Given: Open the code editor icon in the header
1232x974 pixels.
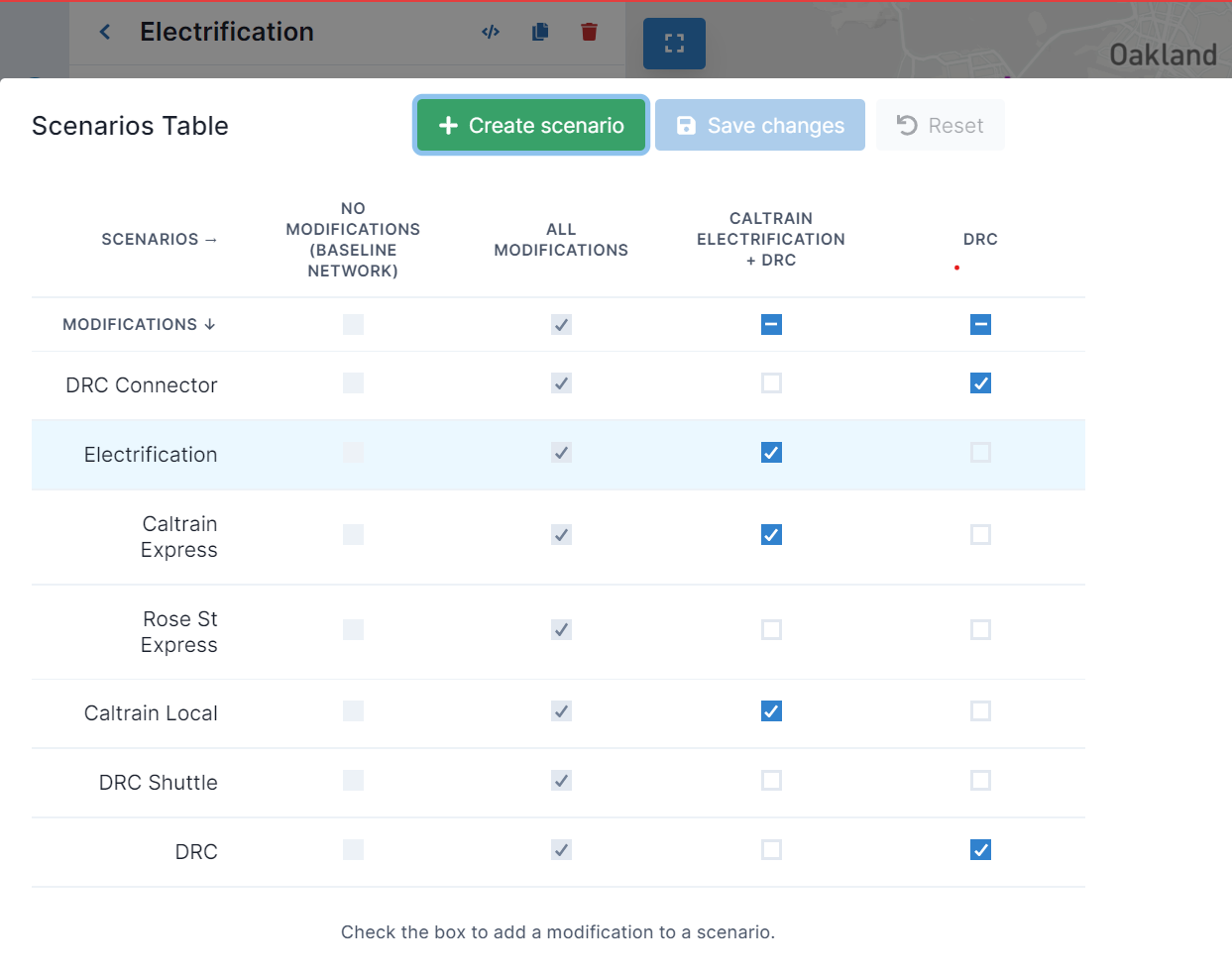Looking at the screenshot, I should [490, 31].
